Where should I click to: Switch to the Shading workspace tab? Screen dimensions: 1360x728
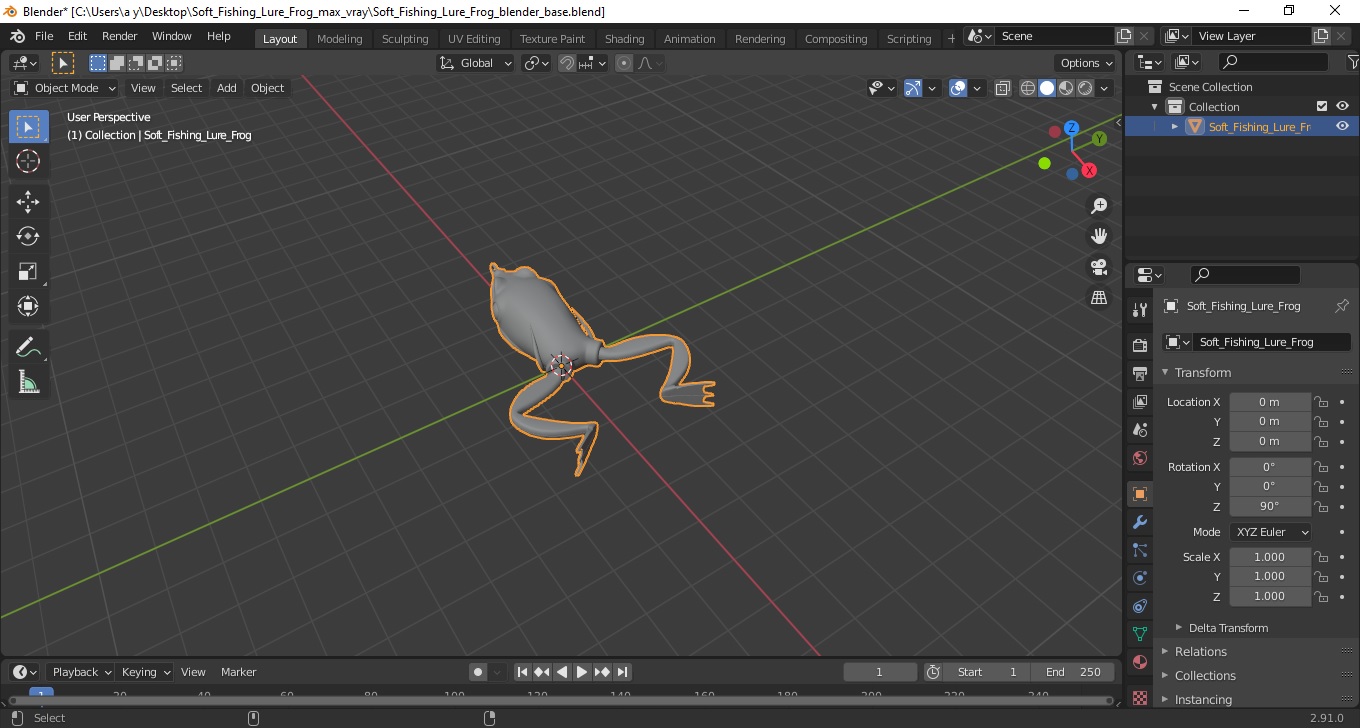tap(624, 39)
